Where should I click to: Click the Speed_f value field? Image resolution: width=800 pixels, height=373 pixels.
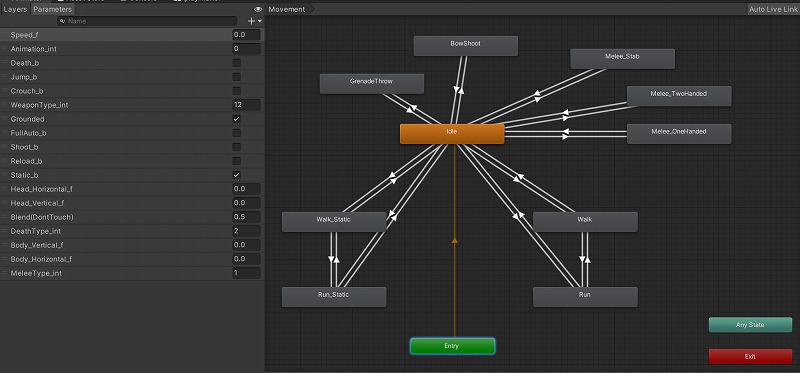pyautogui.click(x=246, y=35)
